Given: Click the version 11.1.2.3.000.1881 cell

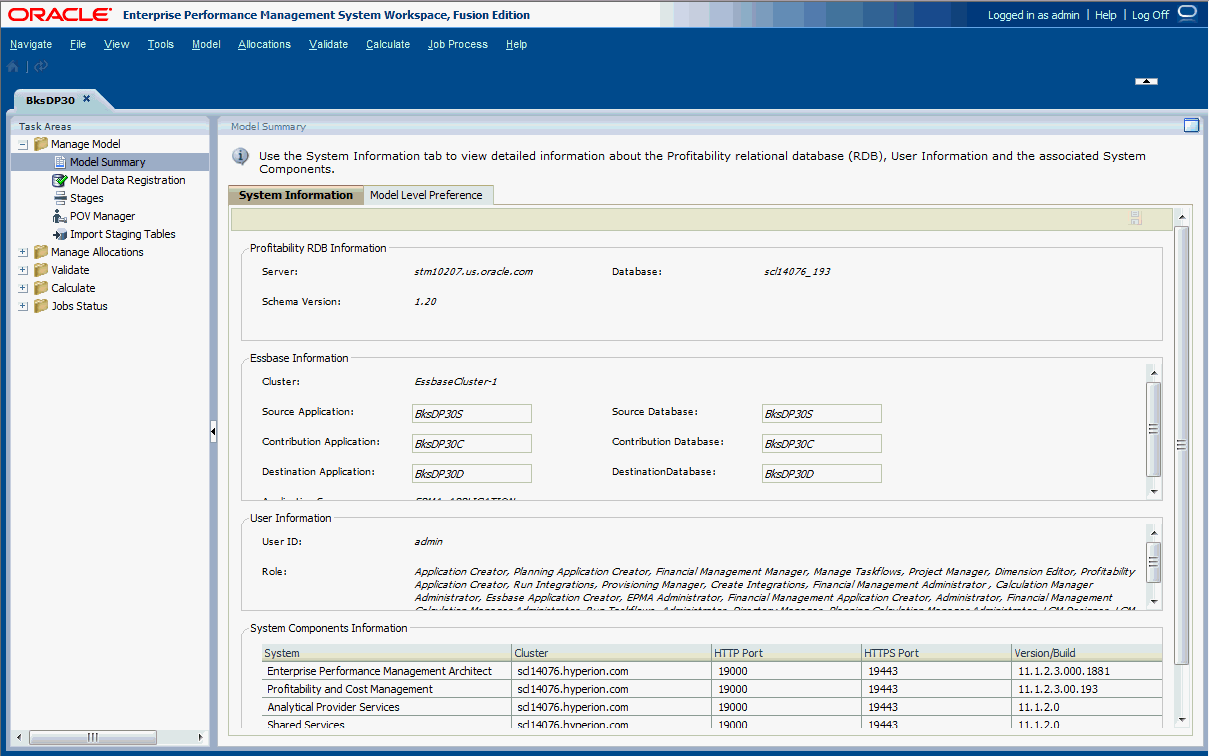Looking at the screenshot, I should point(1087,671).
